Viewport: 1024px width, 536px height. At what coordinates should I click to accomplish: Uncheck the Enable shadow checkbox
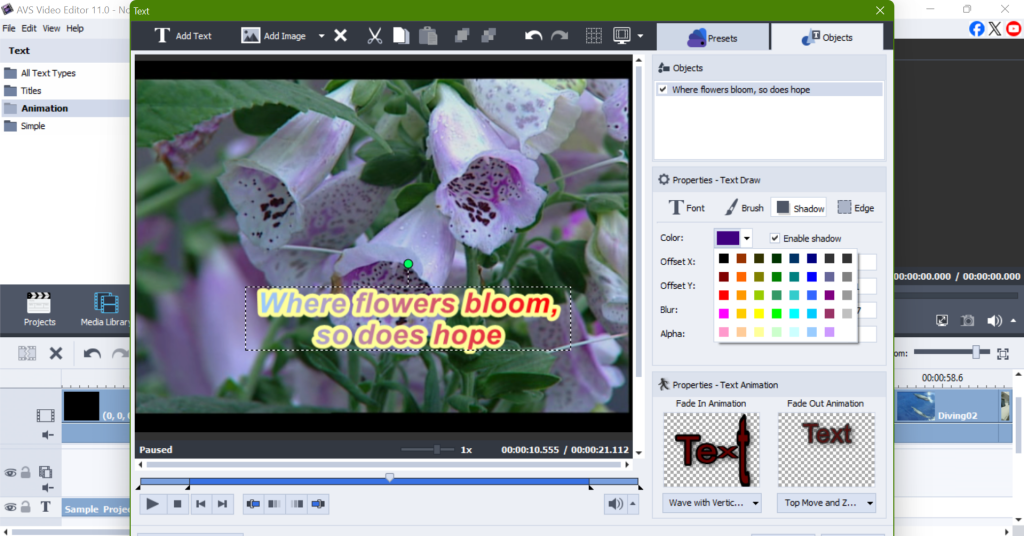(775, 238)
